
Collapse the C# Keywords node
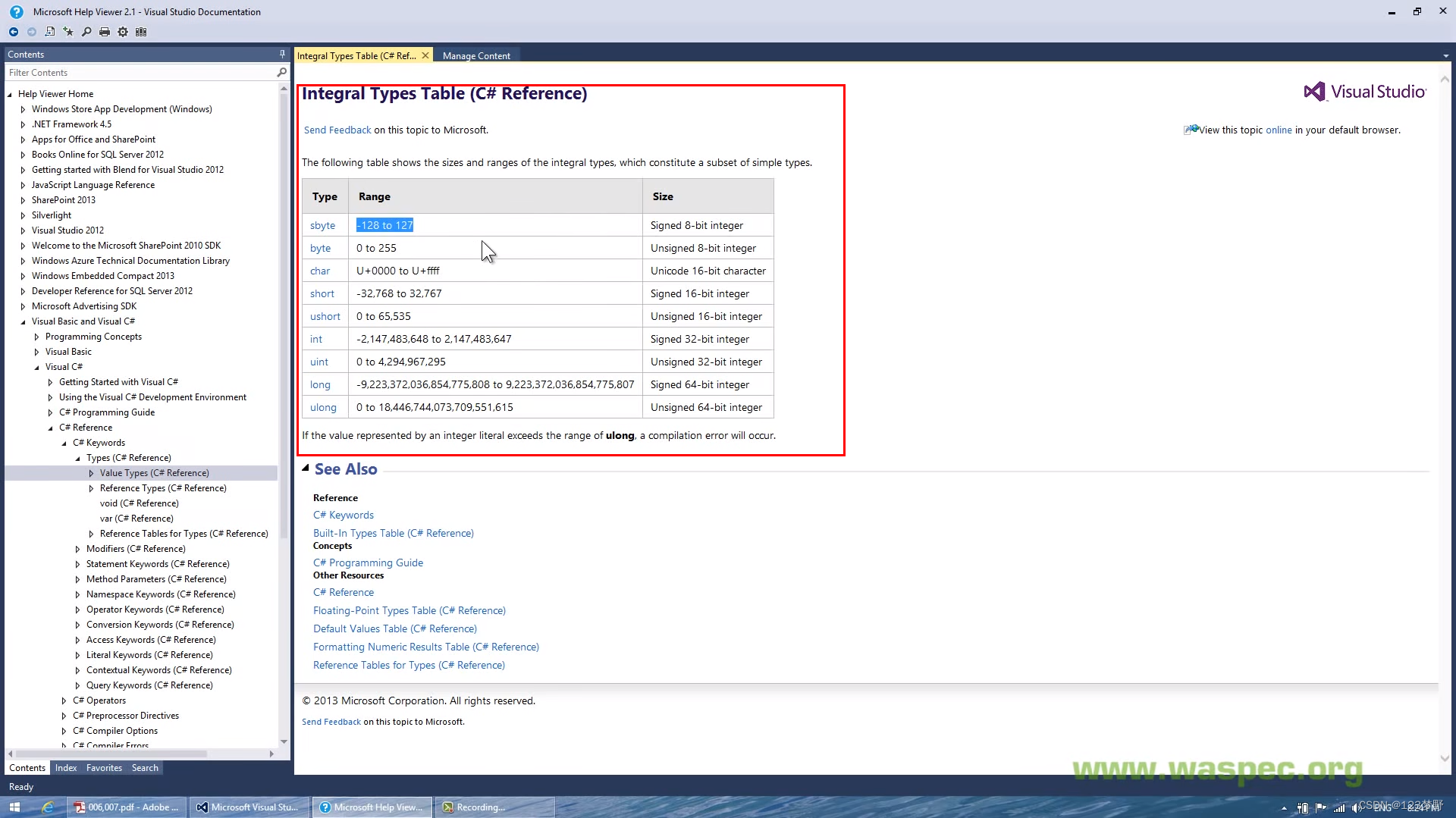[x=64, y=443]
